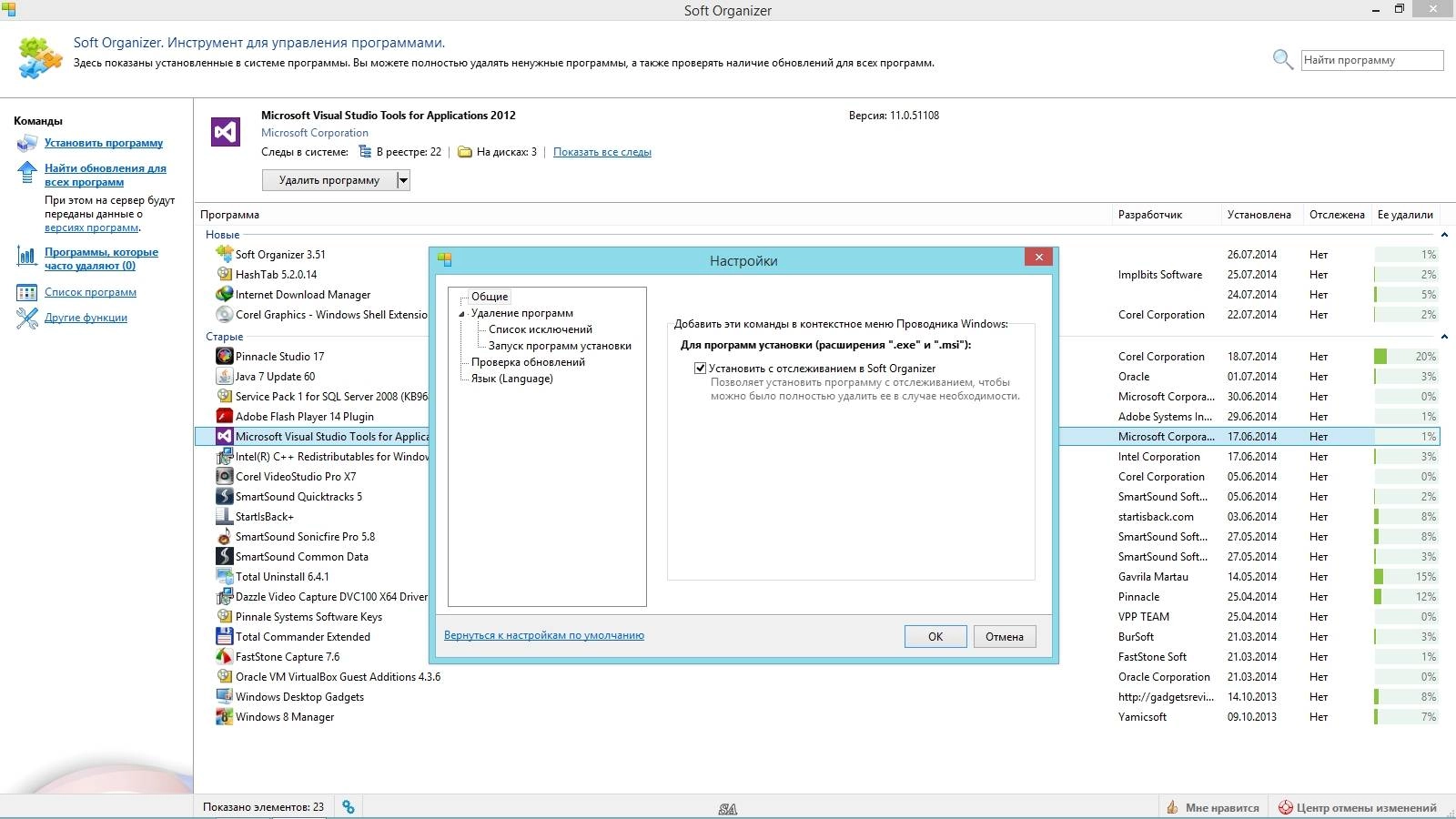This screenshot has height=819, width=1456.
Task: Click 'Мне нравится' status bar button
Action: pyautogui.click(x=1214, y=807)
